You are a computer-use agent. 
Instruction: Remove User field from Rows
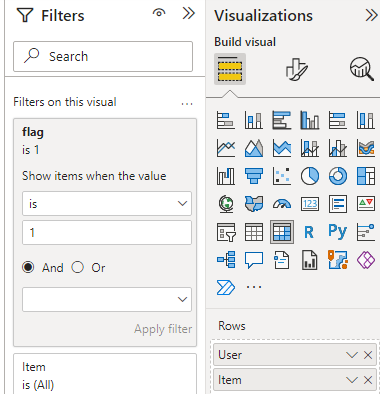368,355
